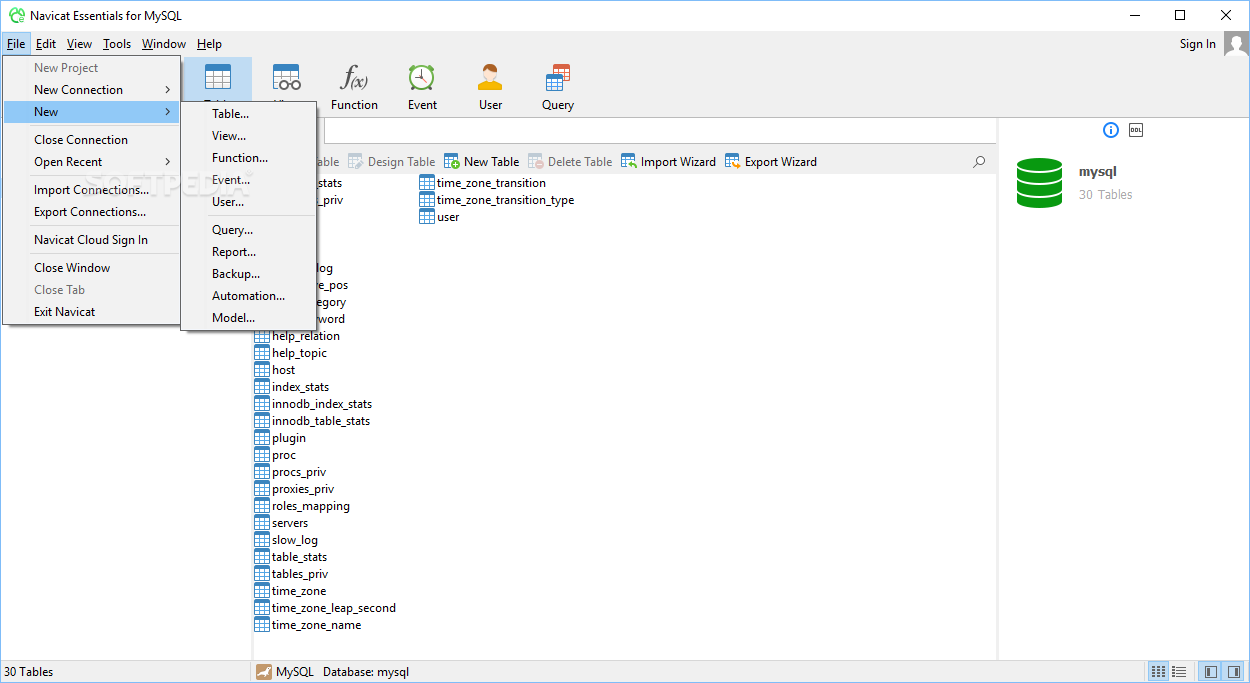Select Export Connections... menu item

click(92, 212)
